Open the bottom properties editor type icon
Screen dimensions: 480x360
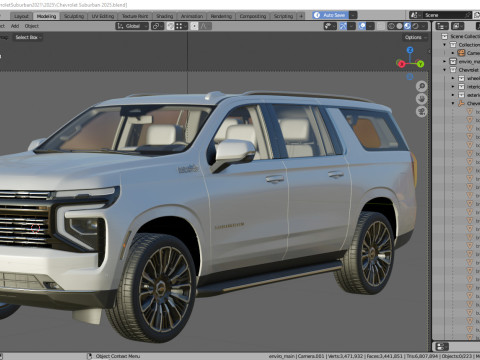(442, 347)
